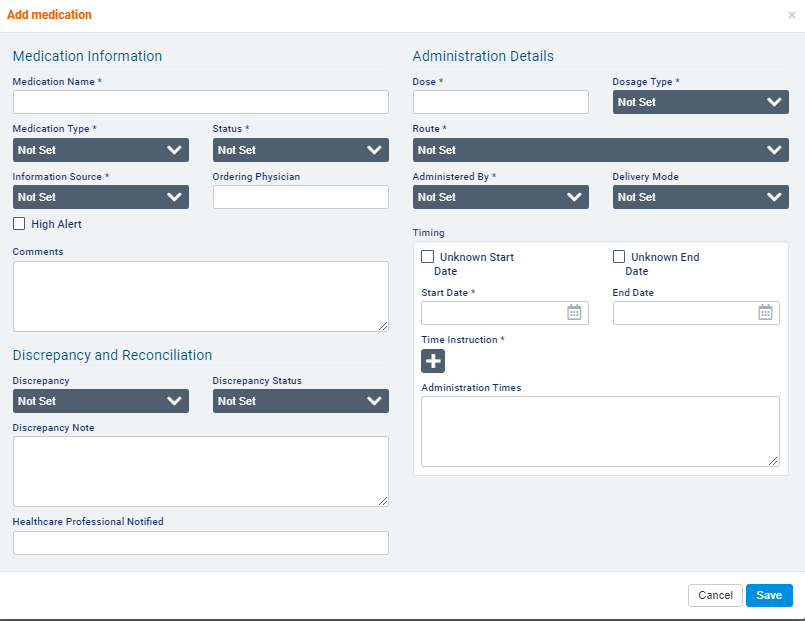Save the medication entry
This screenshot has height=621, width=805.
pos(769,595)
